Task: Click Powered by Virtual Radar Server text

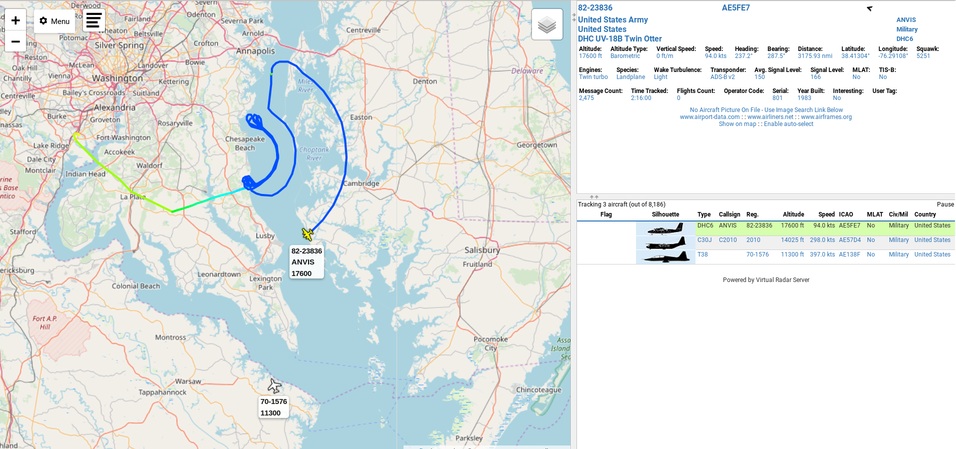Action: 766,280
